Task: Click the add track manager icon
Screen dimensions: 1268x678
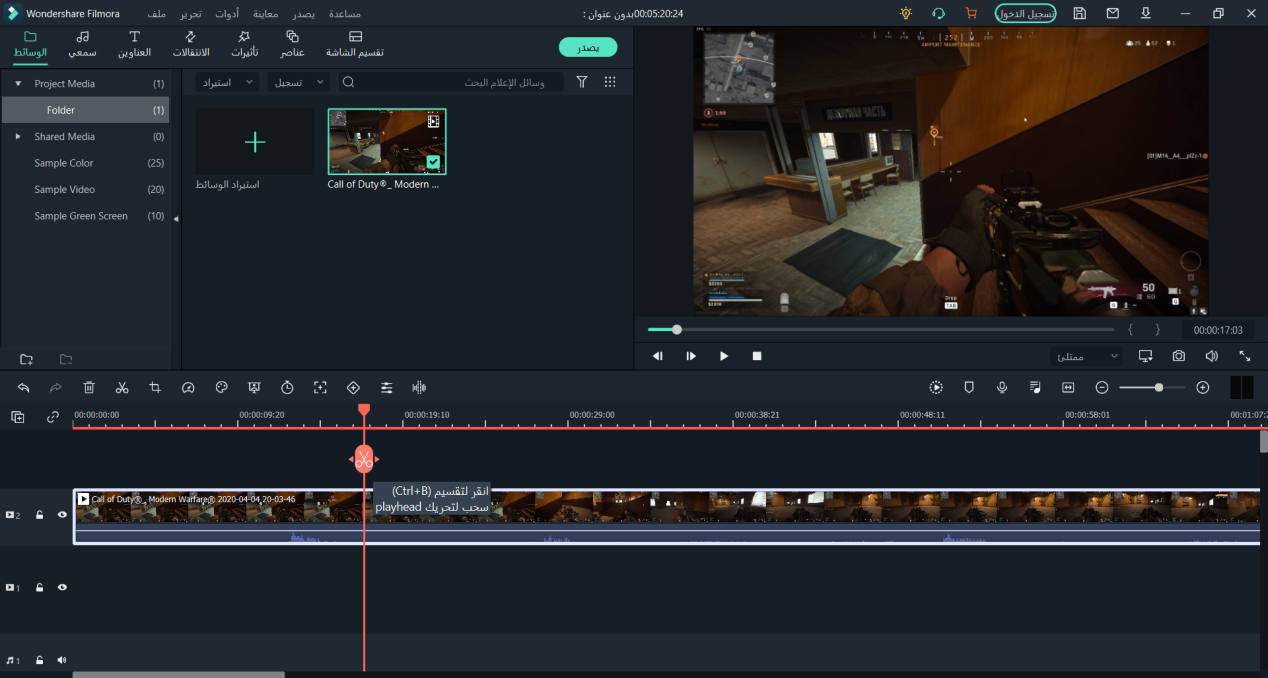Action: click(18, 417)
